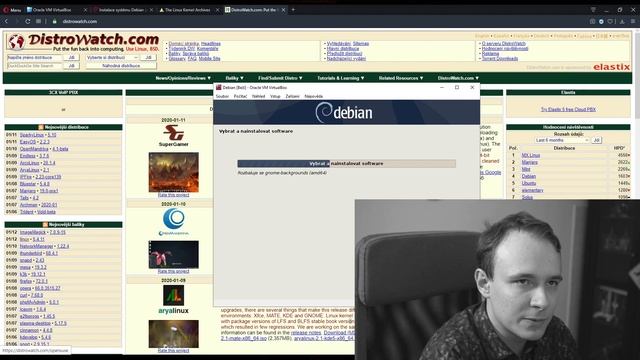The width and height of the screenshot is (640, 360).
Task: Click the Debian installation progress bar
Action: (x=347, y=164)
